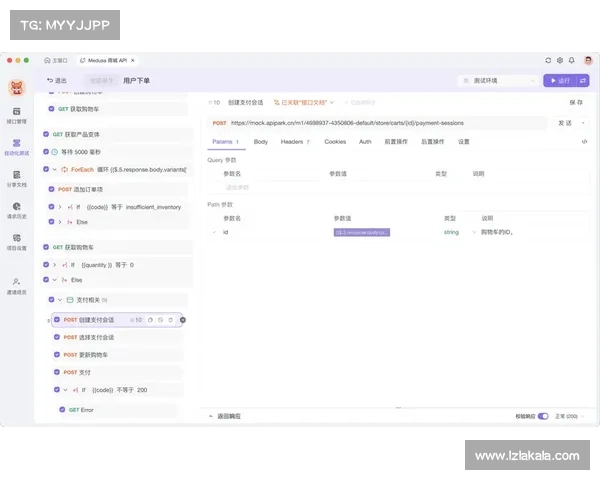Open the 测试环境 environment dropdown
Viewport: 600px width, 480px height.
[x=498, y=81]
